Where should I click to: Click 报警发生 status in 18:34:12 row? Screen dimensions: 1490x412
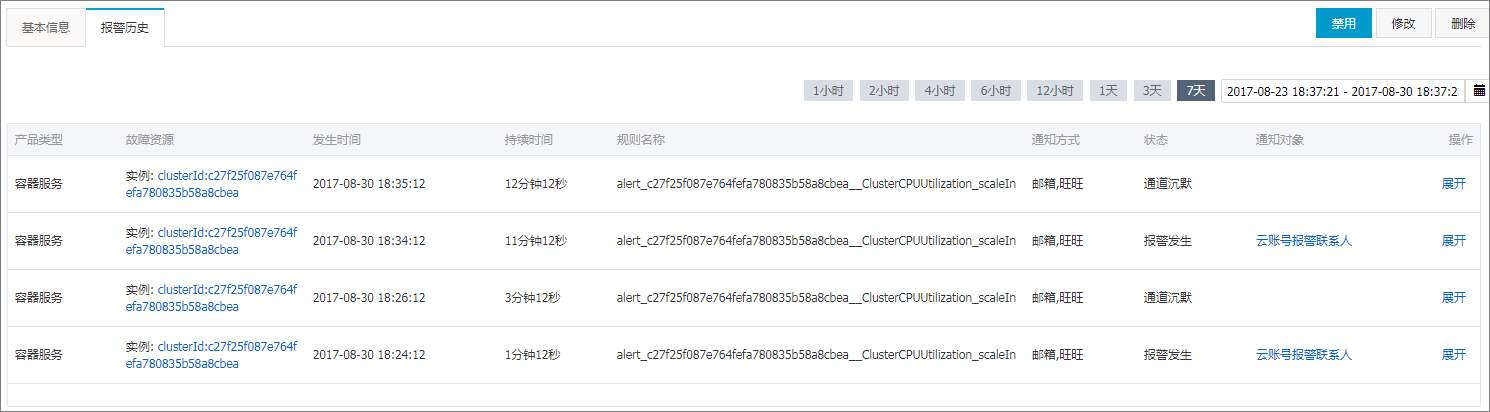[x=1168, y=241]
